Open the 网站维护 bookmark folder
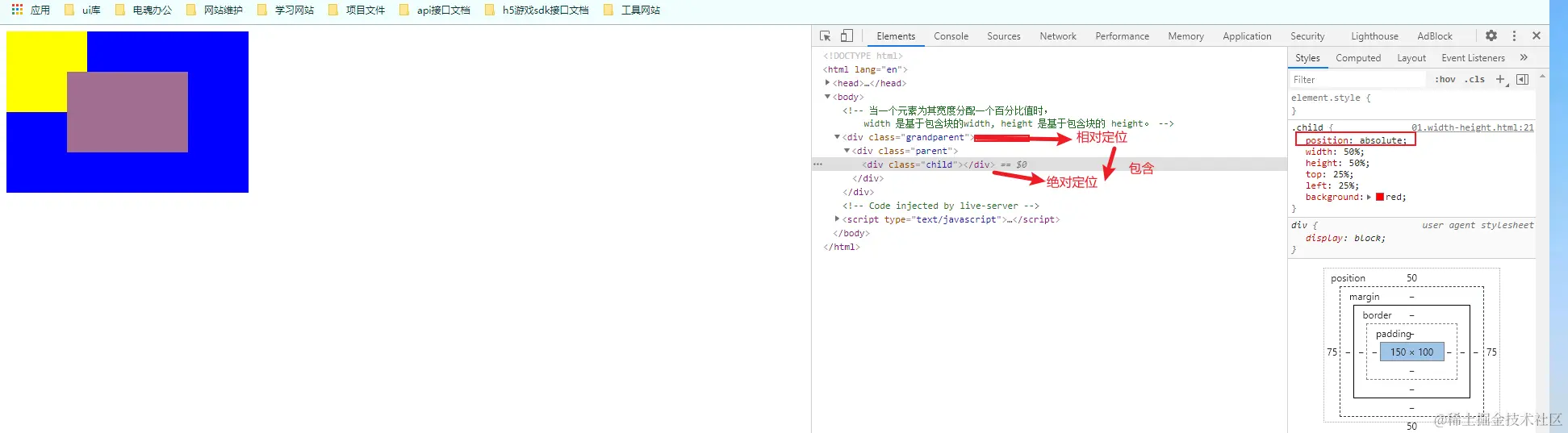Viewport: 1568px width, 433px height. point(215,10)
